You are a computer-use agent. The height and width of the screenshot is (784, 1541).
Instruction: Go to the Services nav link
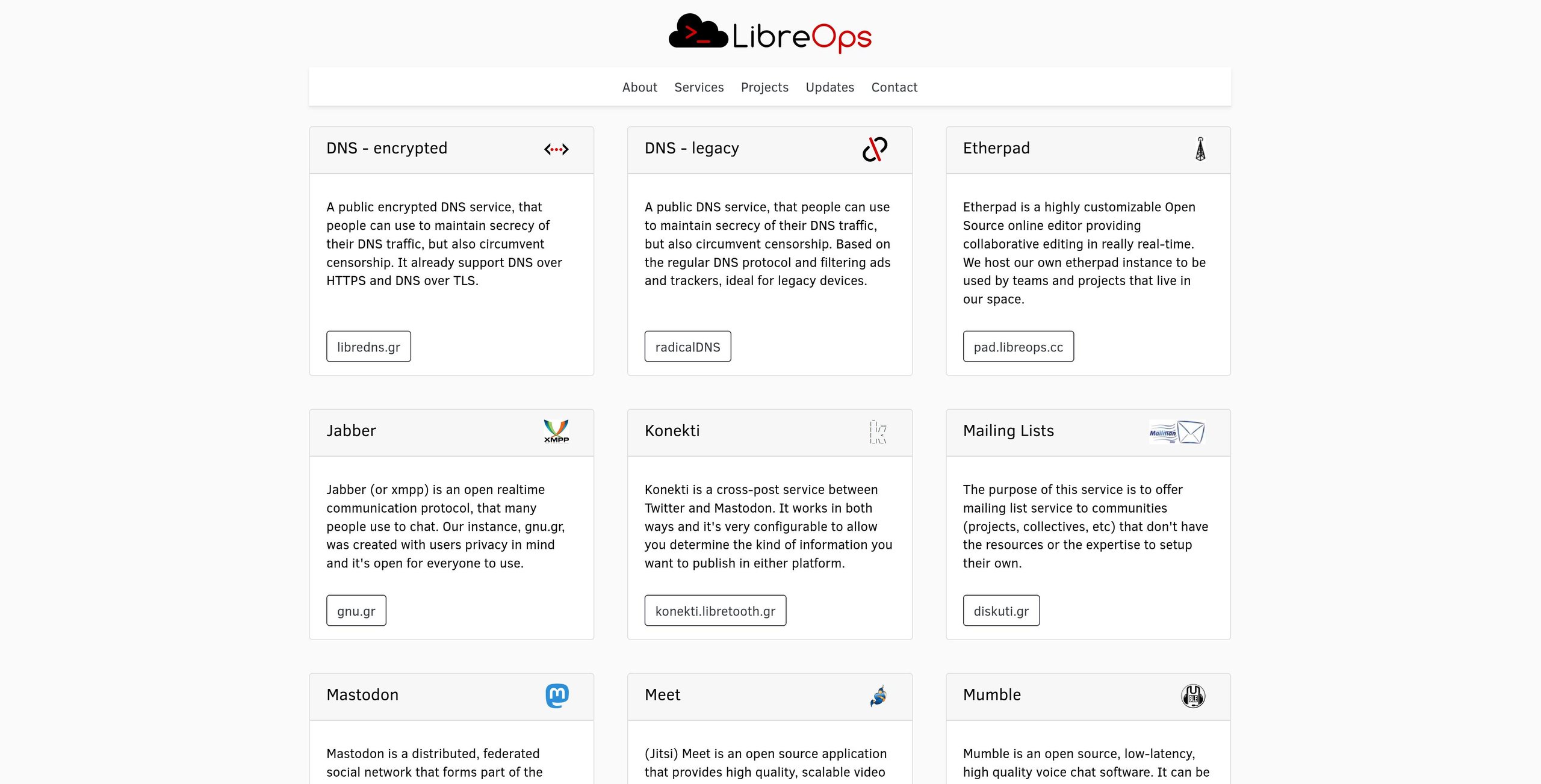tap(699, 87)
